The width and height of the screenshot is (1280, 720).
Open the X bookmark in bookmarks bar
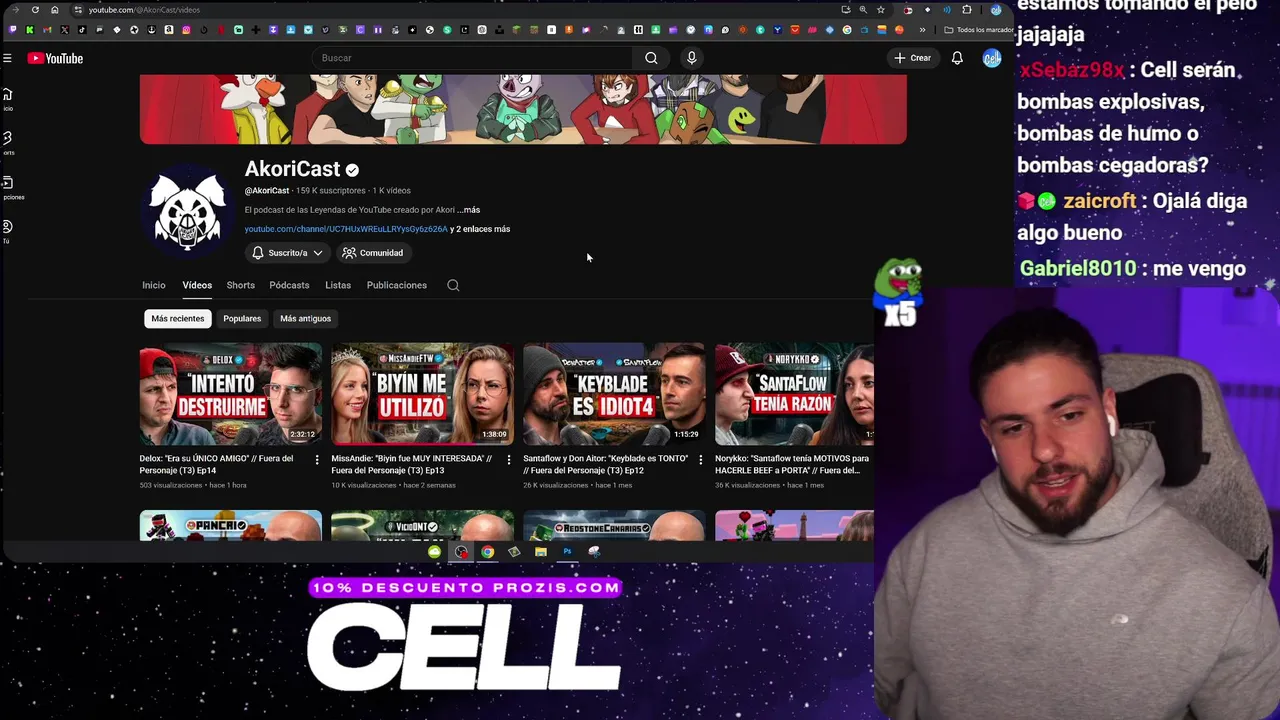(65, 30)
